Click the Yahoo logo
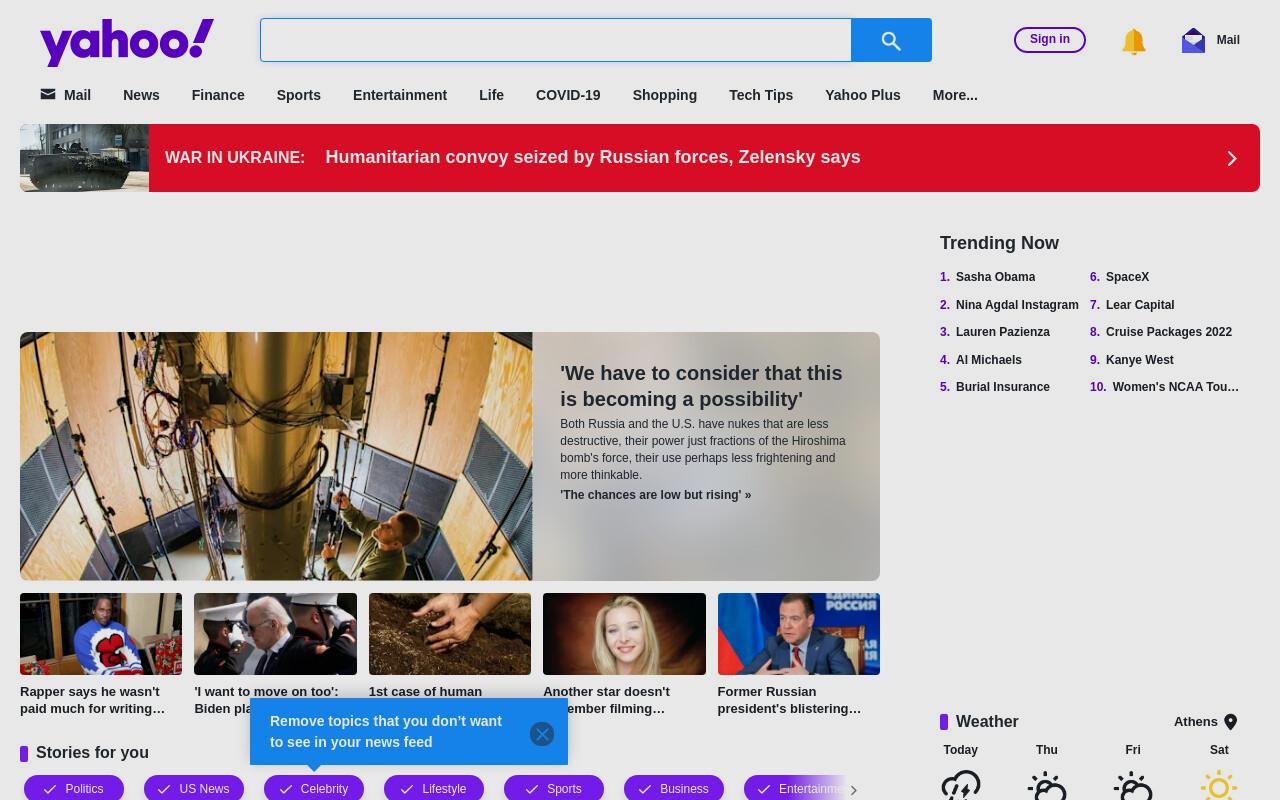This screenshot has height=800, width=1280. click(x=127, y=42)
